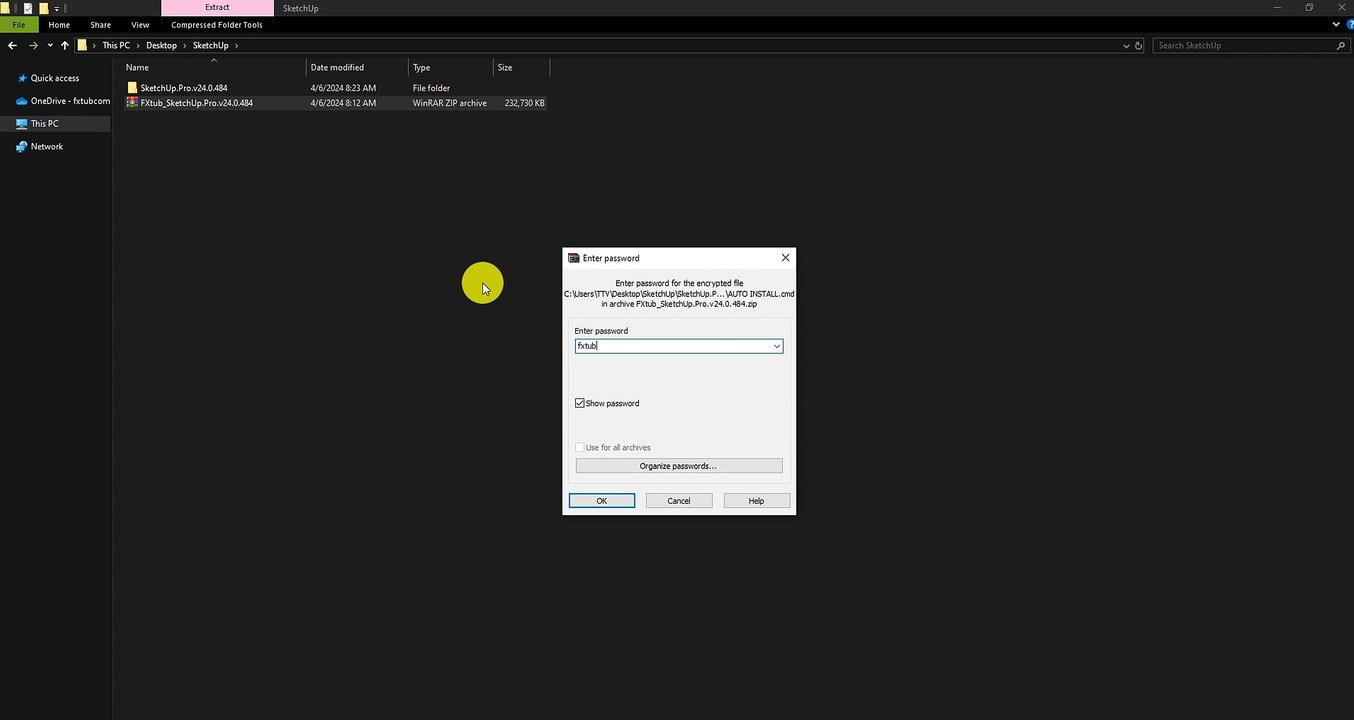Open the Customize Quick Access Toolbar arrow

pyautogui.click(x=57, y=8)
